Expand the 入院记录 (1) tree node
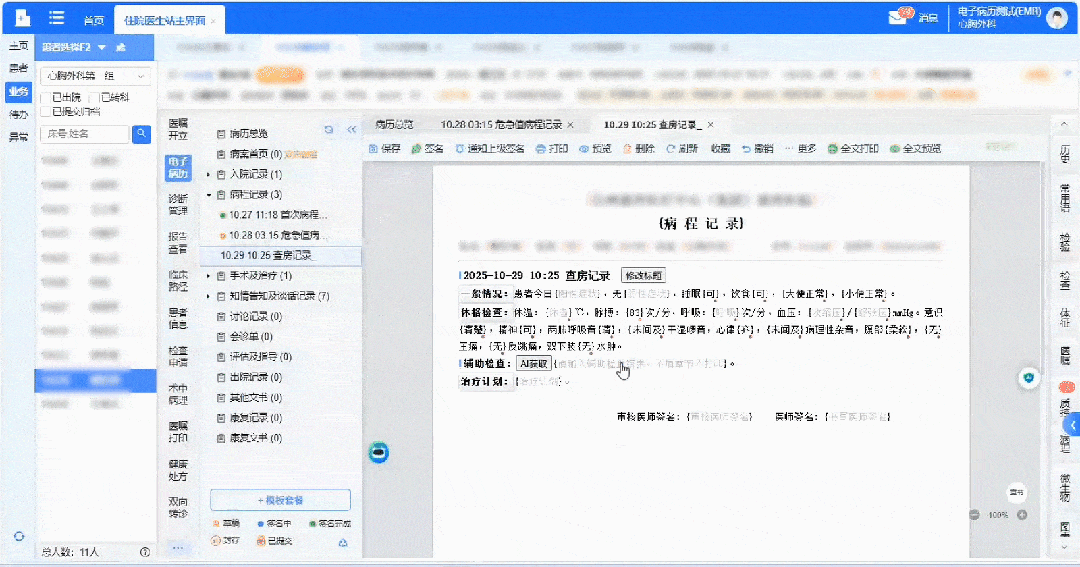 [x=209, y=174]
